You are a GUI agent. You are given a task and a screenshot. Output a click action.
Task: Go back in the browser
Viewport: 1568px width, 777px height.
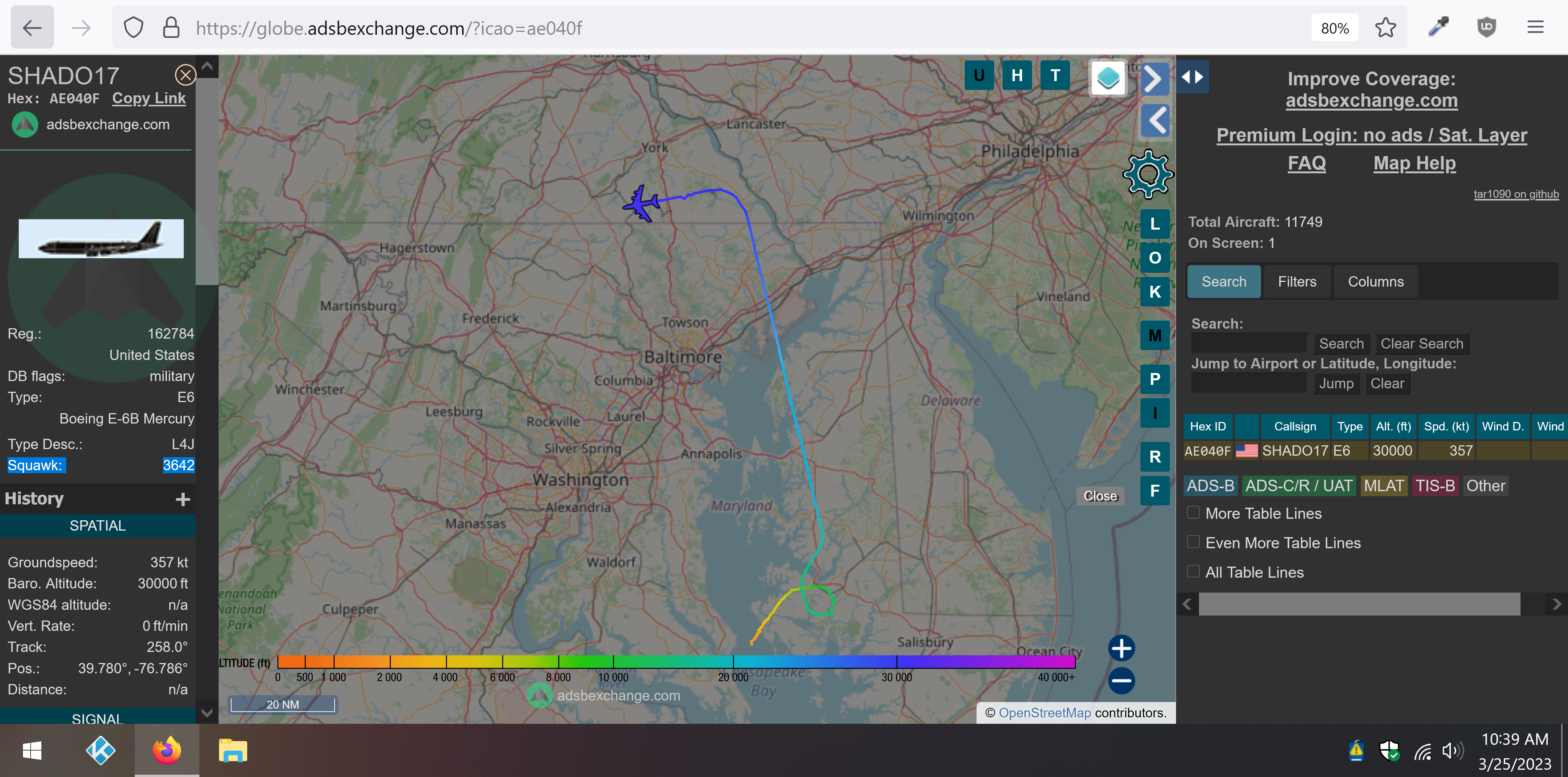pyautogui.click(x=32, y=28)
